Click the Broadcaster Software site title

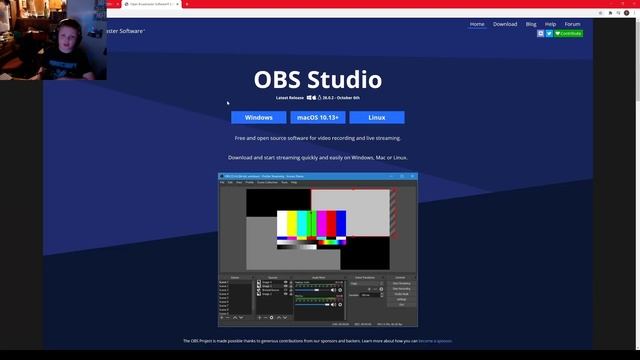click(125, 31)
